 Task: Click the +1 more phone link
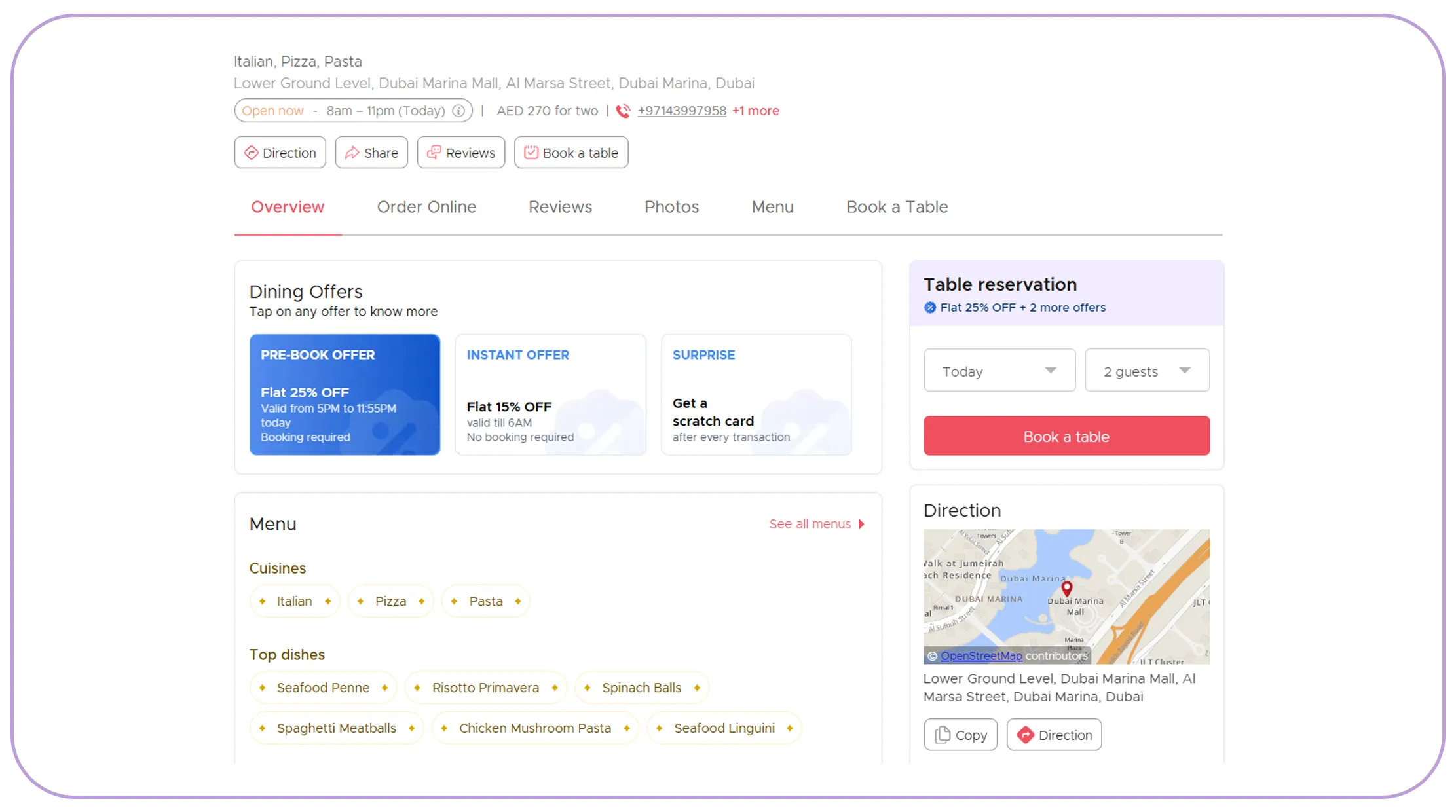(x=755, y=111)
